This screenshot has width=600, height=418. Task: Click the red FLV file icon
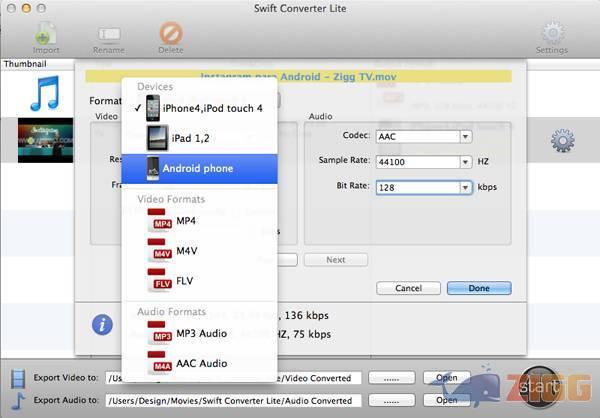(x=160, y=281)
